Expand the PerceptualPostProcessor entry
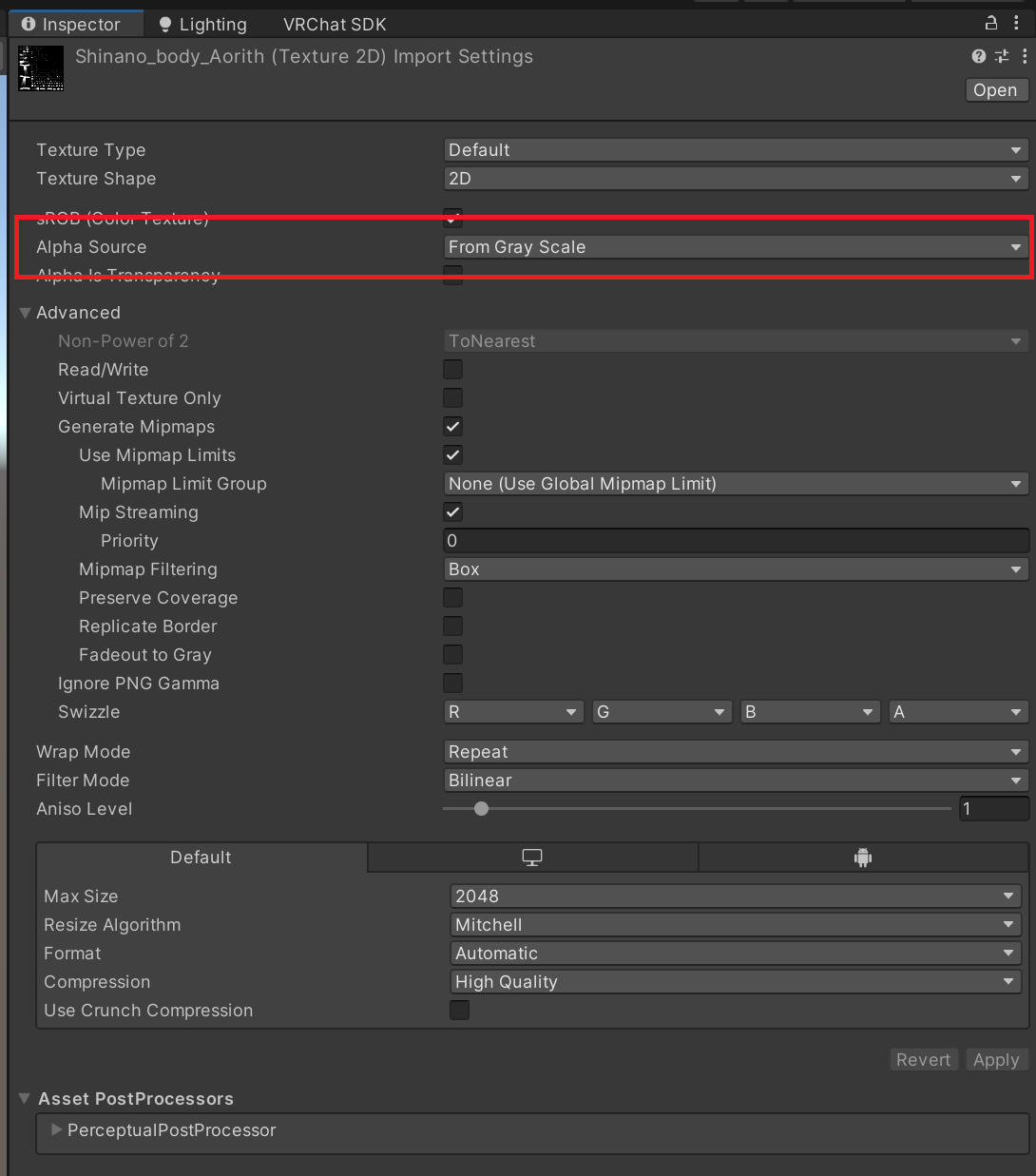This screenshot has width=1036, height=1176. click(57, 1130)
